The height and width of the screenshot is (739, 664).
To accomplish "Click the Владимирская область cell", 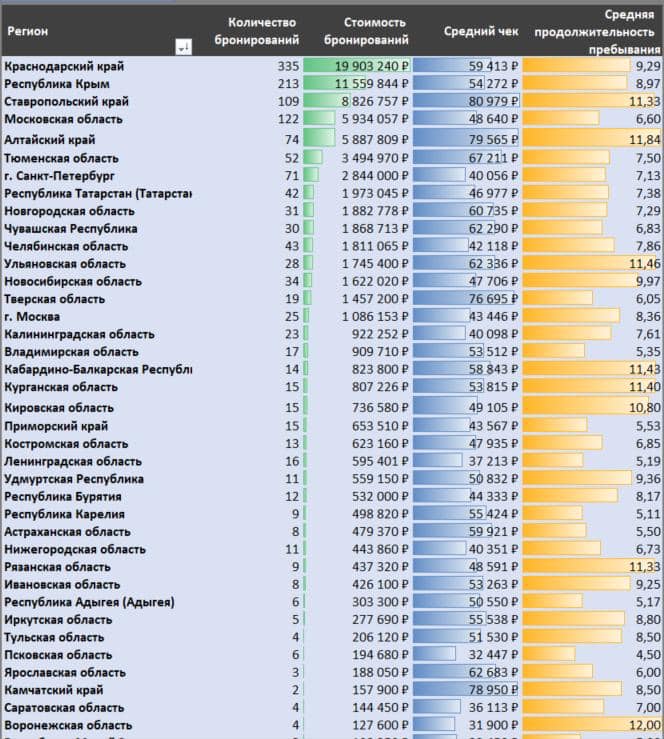I will click(71, 352).
